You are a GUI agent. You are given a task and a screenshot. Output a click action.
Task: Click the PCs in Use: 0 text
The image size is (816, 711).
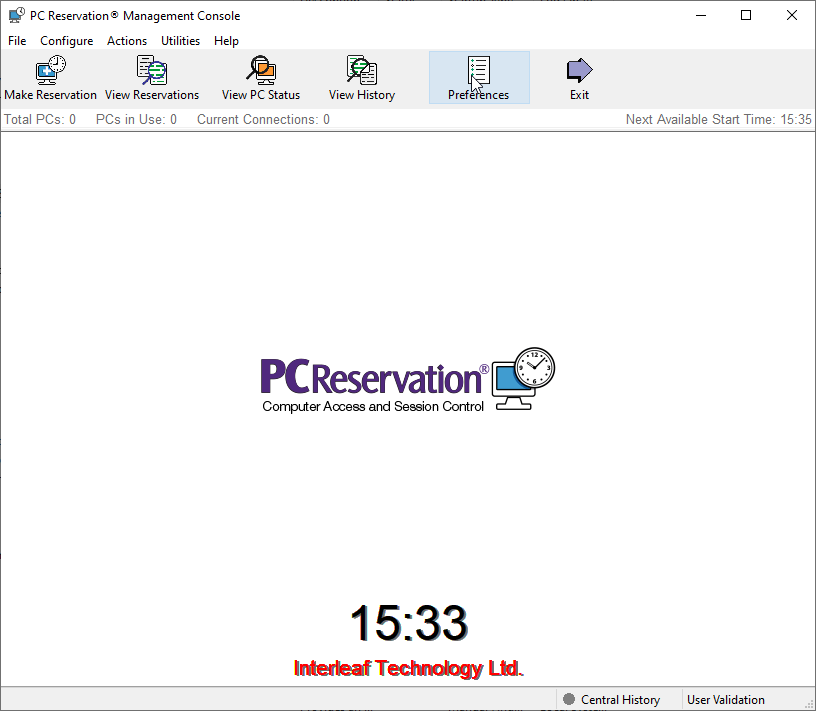click(136, 120)
